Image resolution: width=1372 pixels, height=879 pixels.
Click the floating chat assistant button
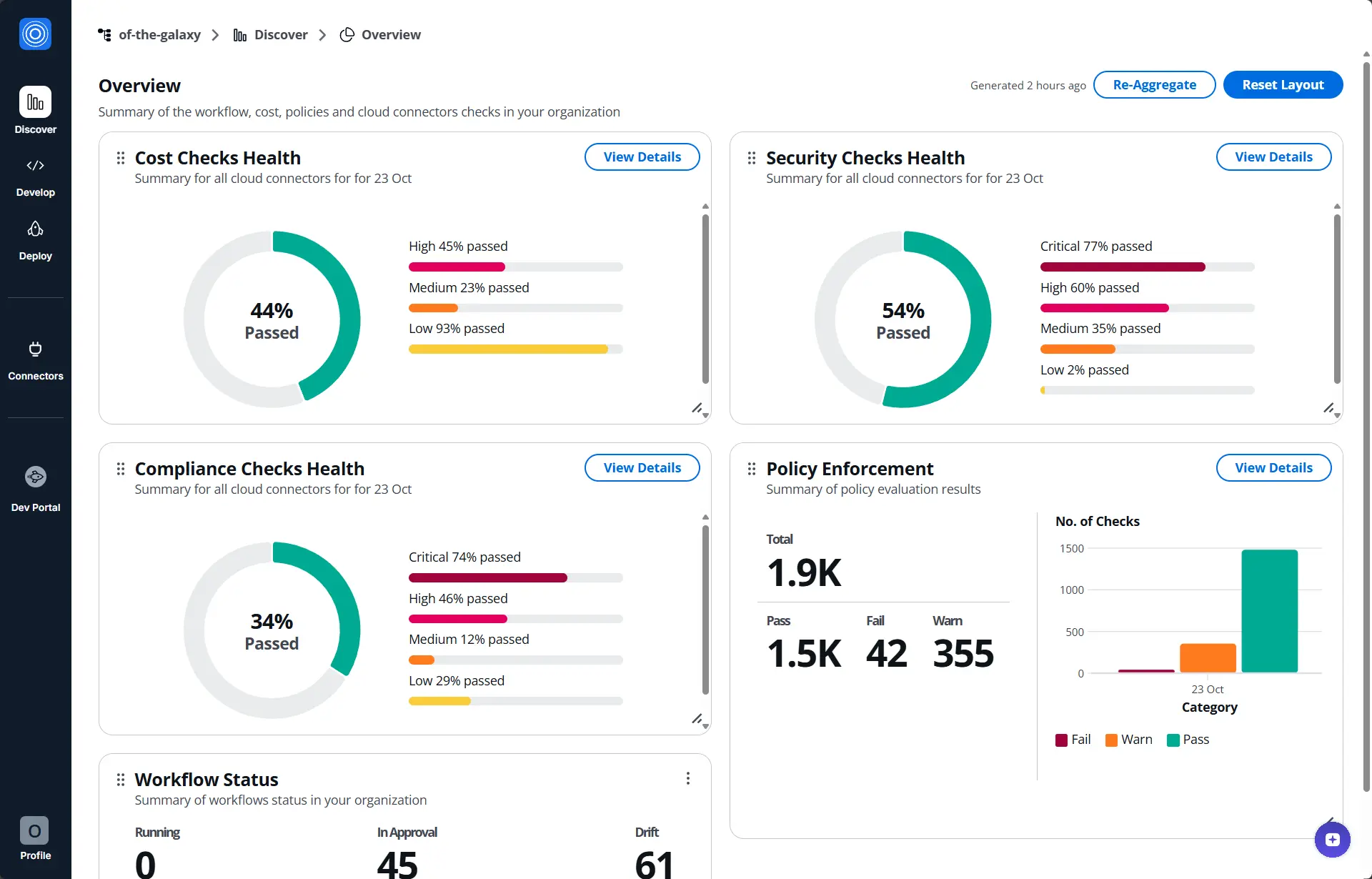click(x=1332, y=839)
